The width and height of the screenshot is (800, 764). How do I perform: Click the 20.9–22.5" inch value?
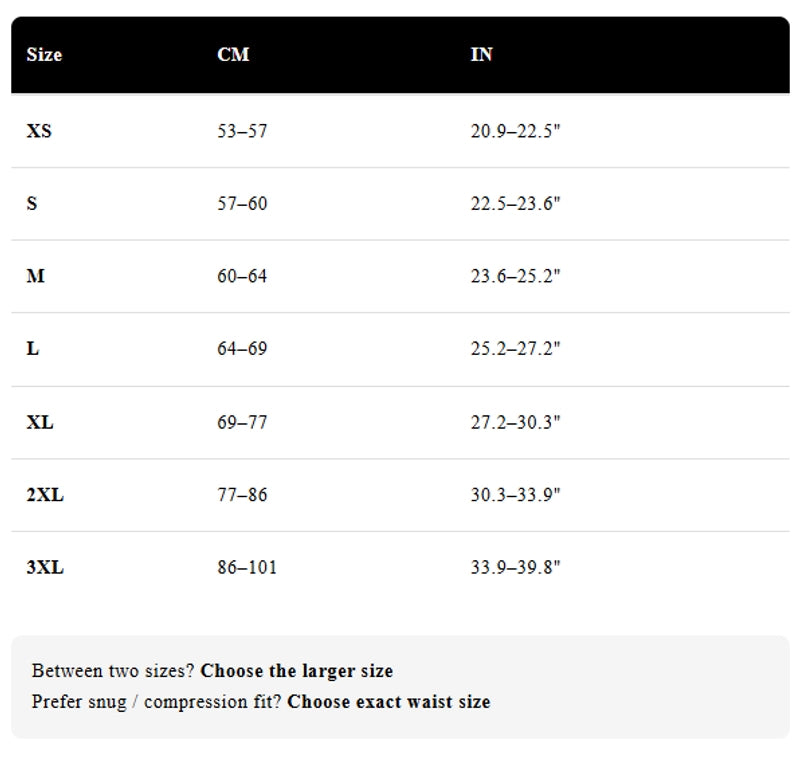click(x=516, y=131)
